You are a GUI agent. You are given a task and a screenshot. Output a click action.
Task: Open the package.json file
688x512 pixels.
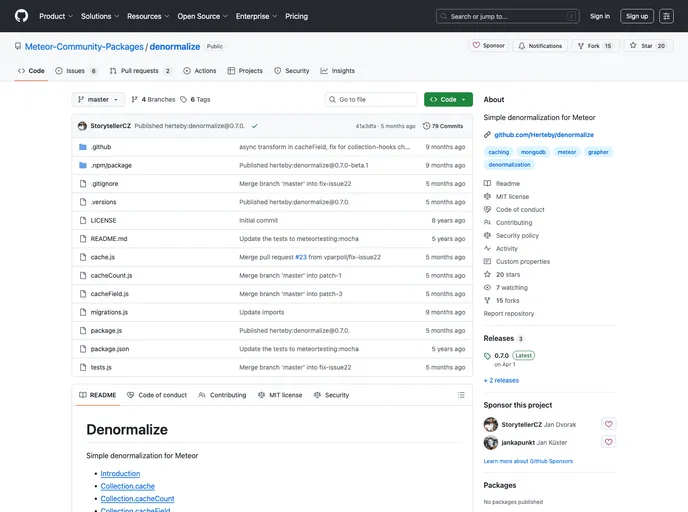(110, 349)
